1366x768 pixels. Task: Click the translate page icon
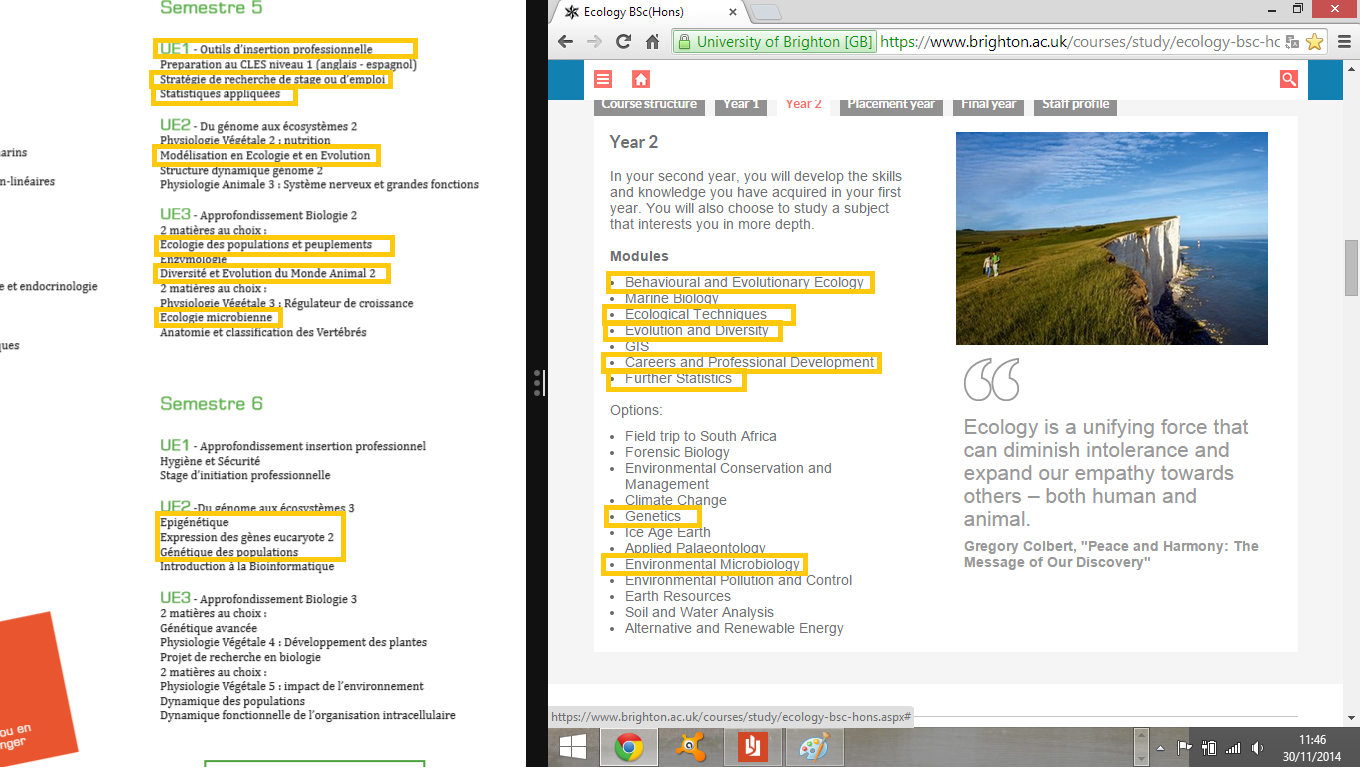(1292, 42)
